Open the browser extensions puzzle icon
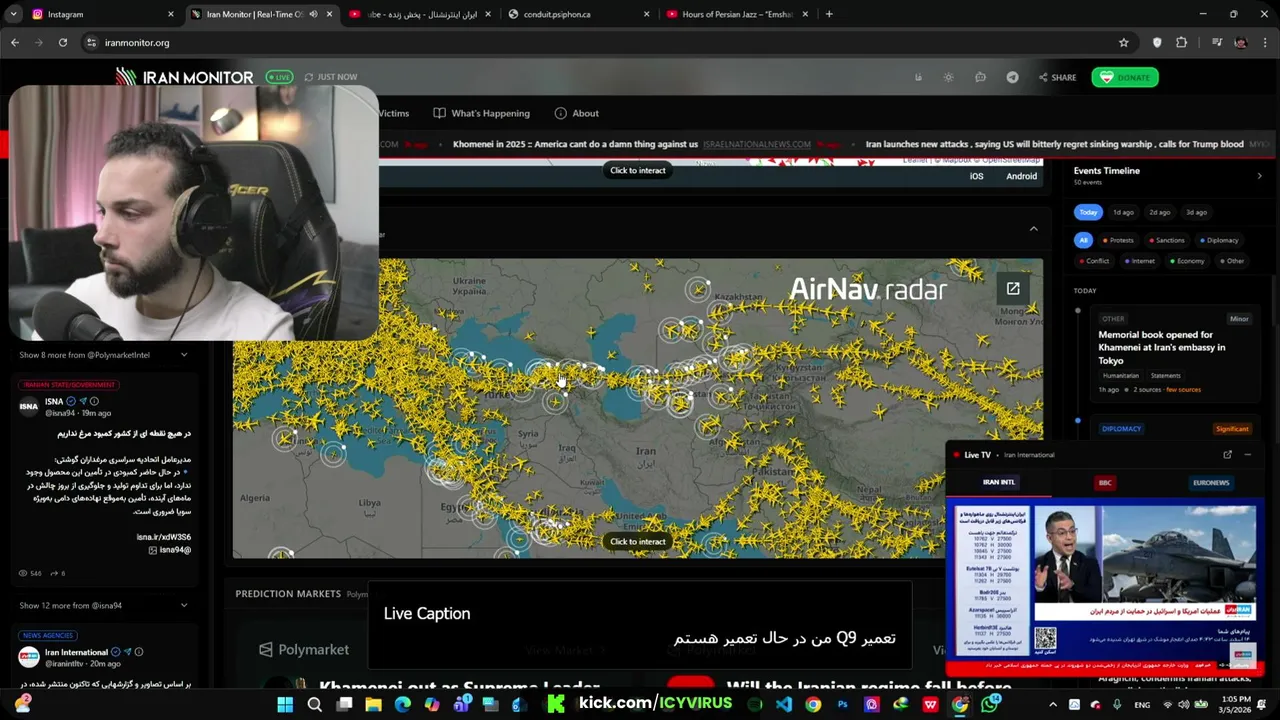 [x=1182, y=42]
